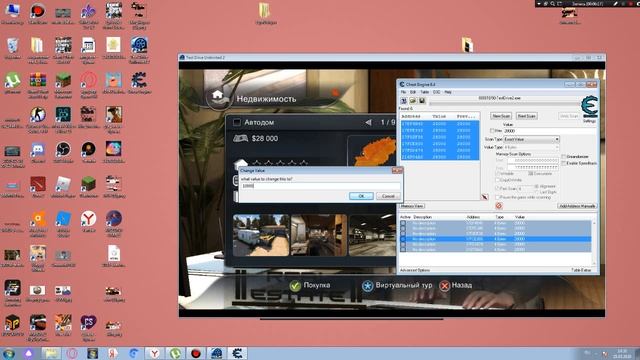Click the Покупка (buy) option in game
The width and height of the screenshot is (640, 360).
pos(310,285)
